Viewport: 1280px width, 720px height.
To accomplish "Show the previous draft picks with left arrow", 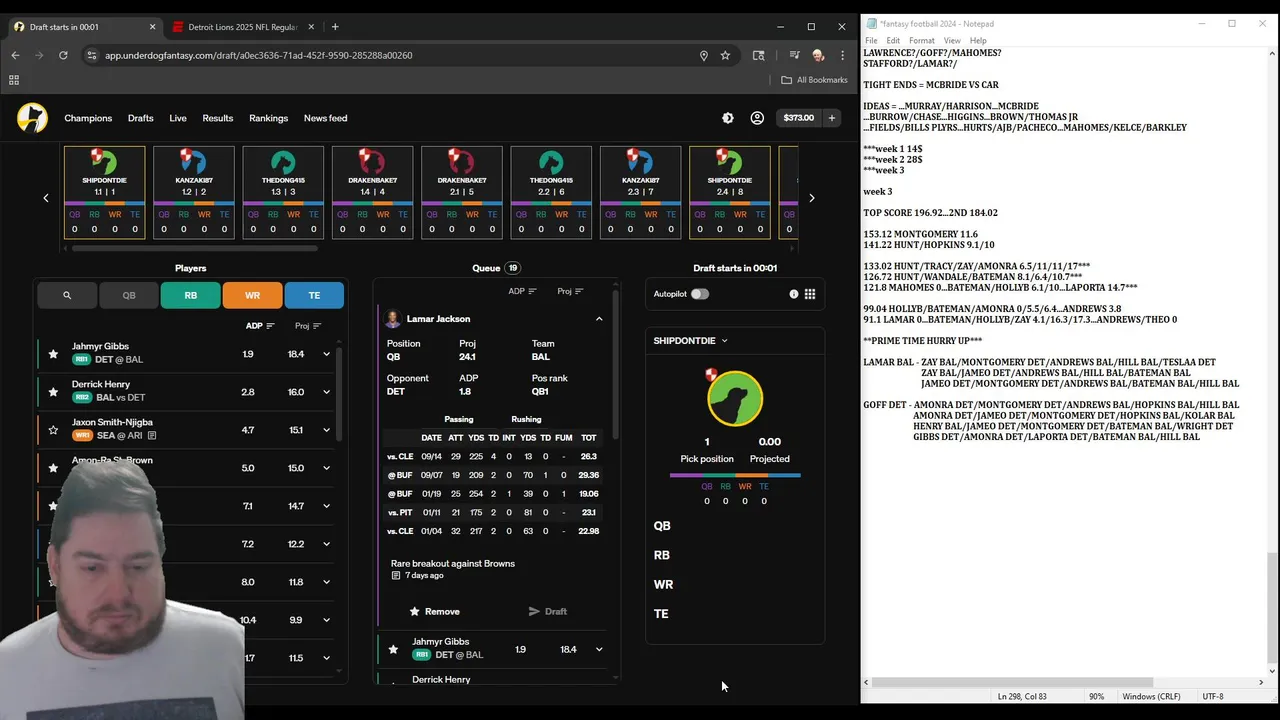I will point(45,198).
